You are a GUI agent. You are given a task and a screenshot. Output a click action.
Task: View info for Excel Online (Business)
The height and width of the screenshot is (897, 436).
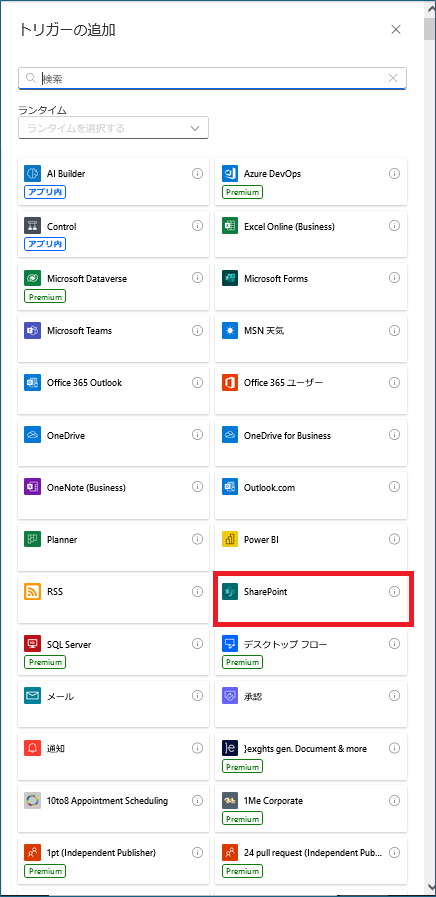click(x=394, y=225)
